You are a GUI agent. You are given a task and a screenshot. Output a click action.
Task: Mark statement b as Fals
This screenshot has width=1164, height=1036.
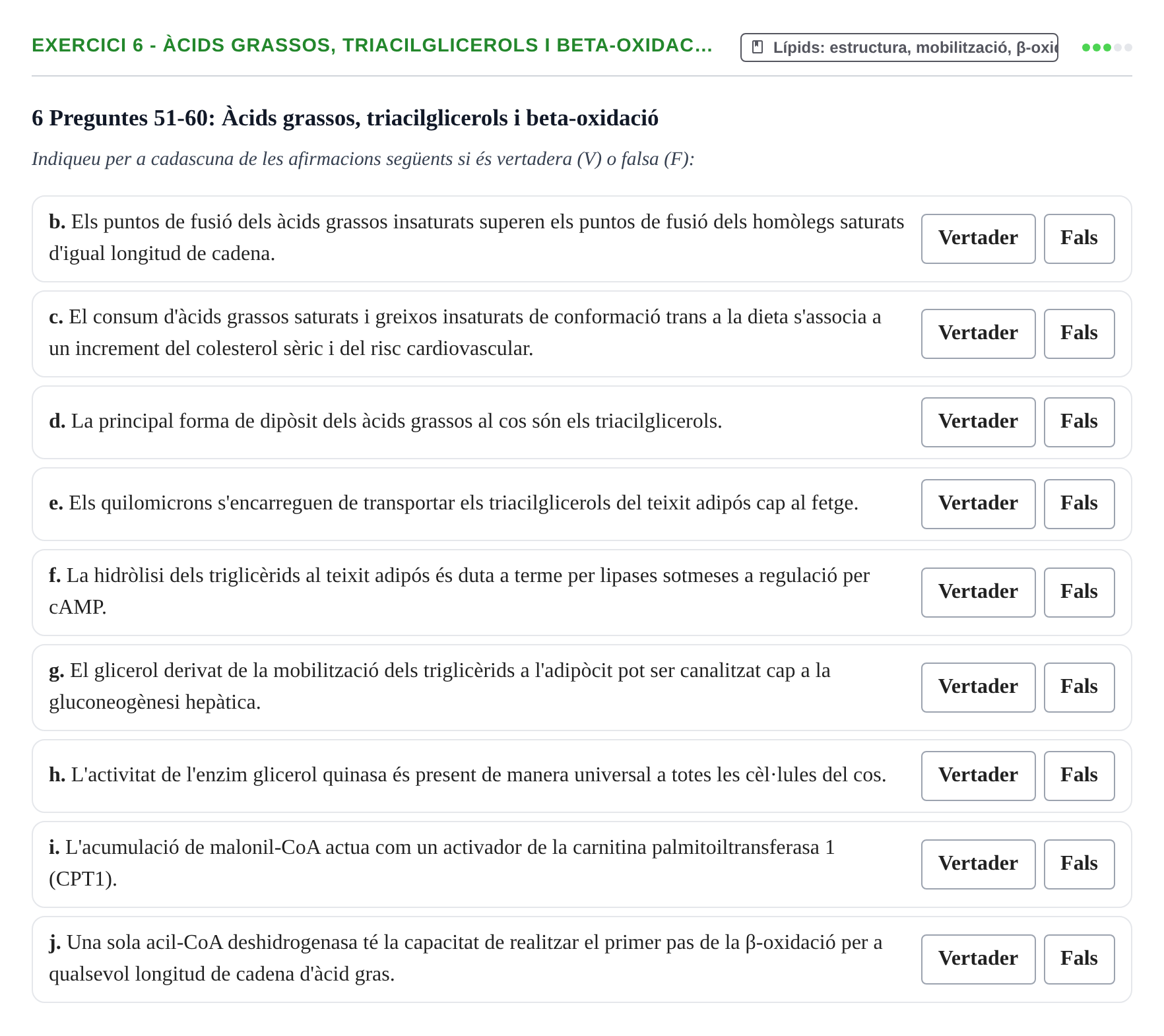click(x=1079, y=238)
